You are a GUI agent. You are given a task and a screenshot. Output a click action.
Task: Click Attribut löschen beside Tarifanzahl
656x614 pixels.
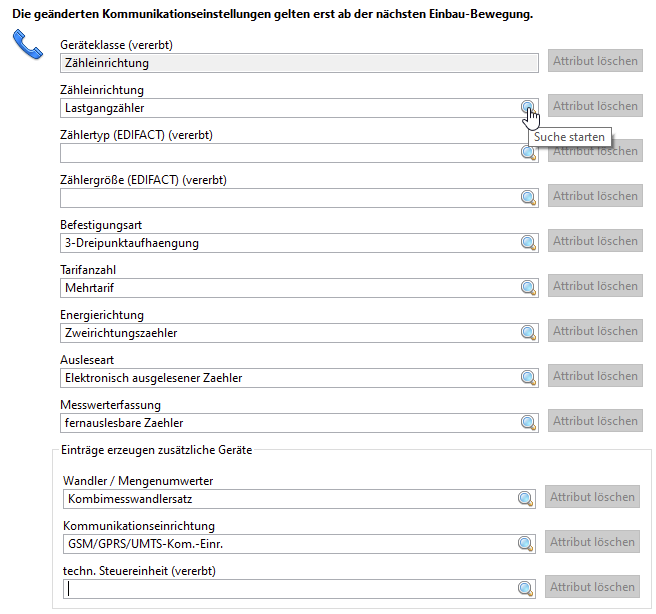[x=595, y=286]
